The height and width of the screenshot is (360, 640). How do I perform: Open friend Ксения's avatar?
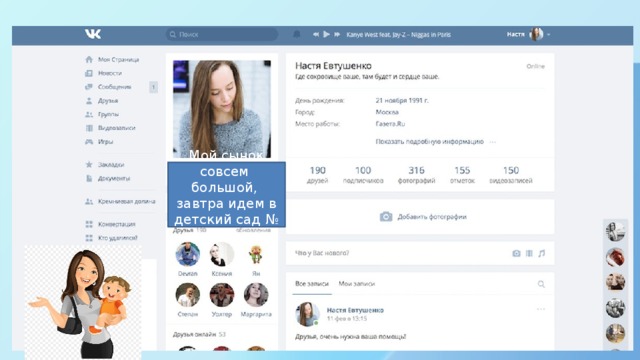click(x=222, y=254)
